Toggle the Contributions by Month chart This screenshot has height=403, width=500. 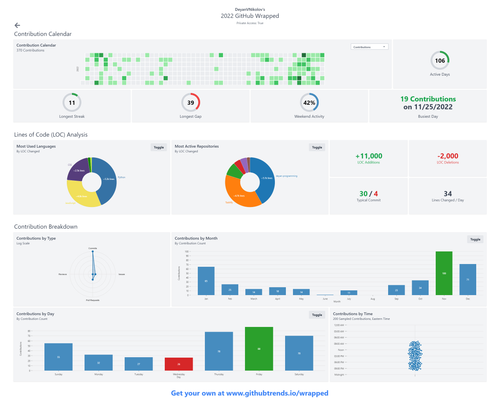pyautogui.click(x=475, y=239)
